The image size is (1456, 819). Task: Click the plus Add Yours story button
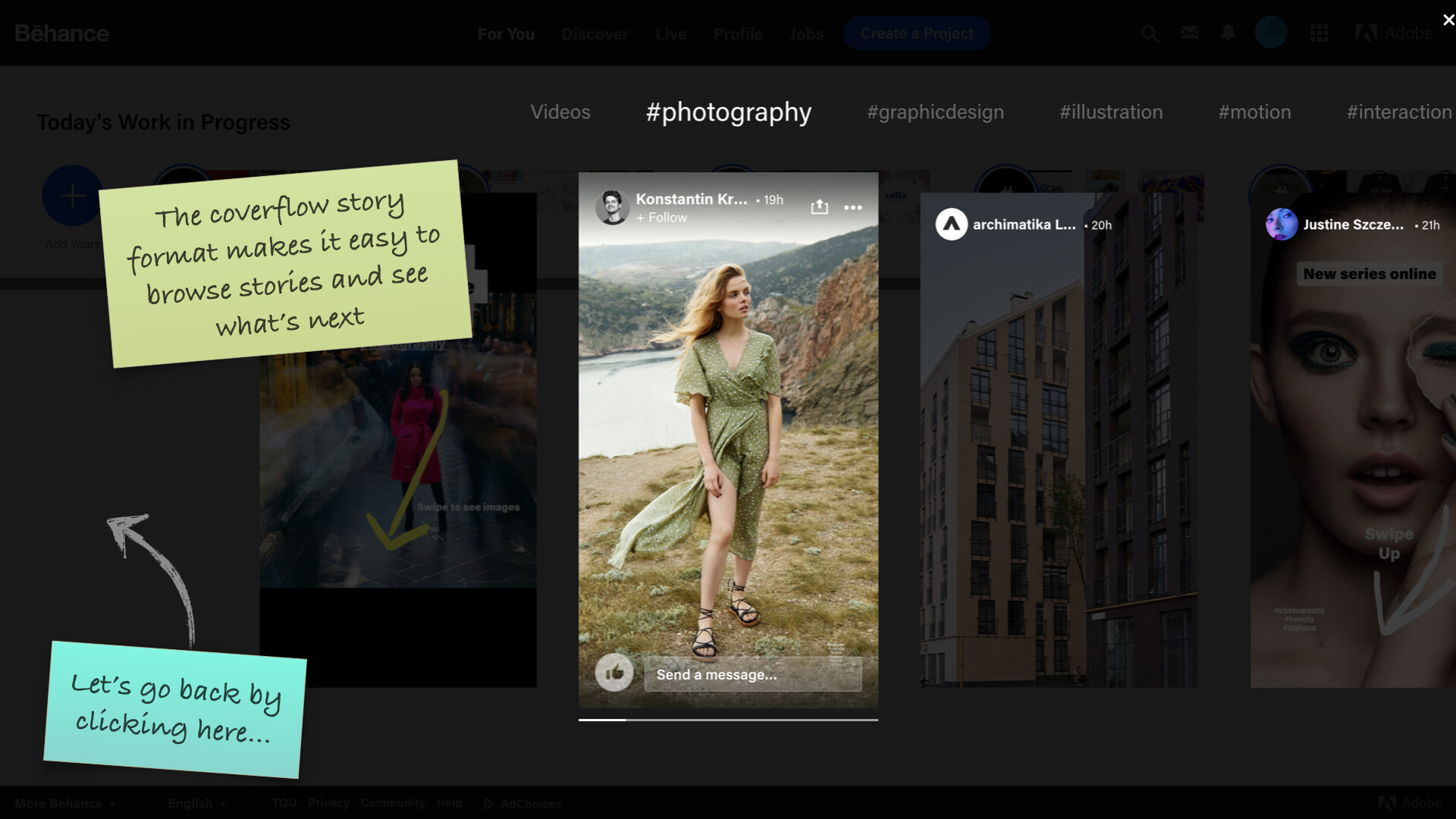click(x=72, y=196)
